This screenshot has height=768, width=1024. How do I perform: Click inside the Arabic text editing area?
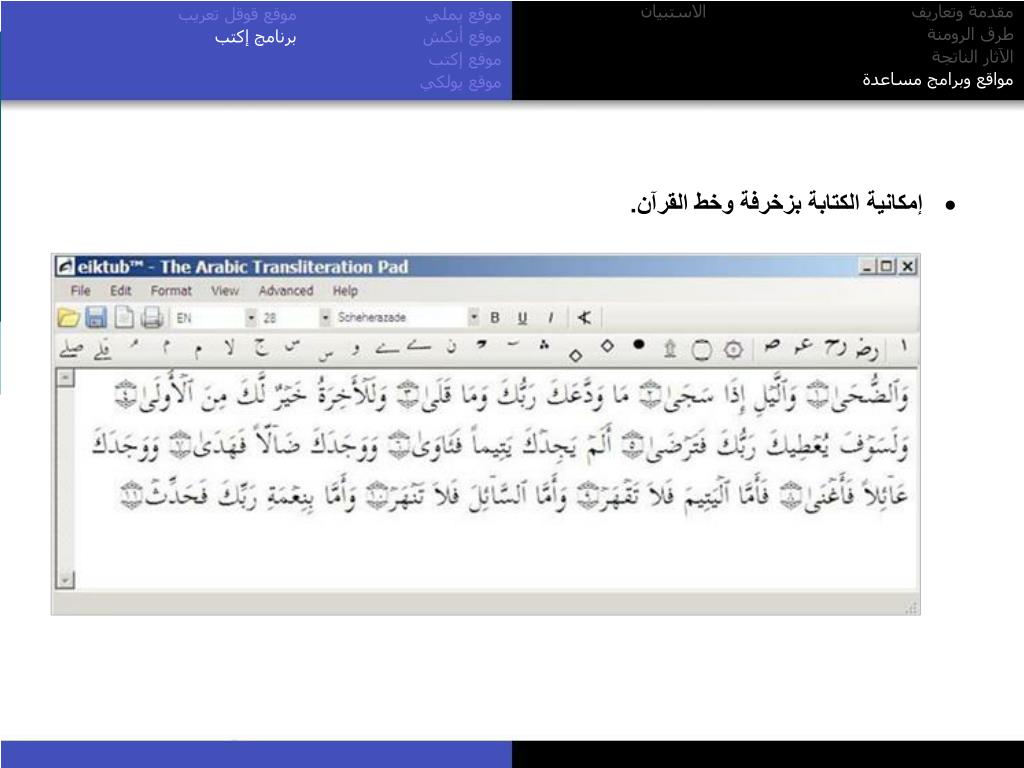tap(496, 479)
